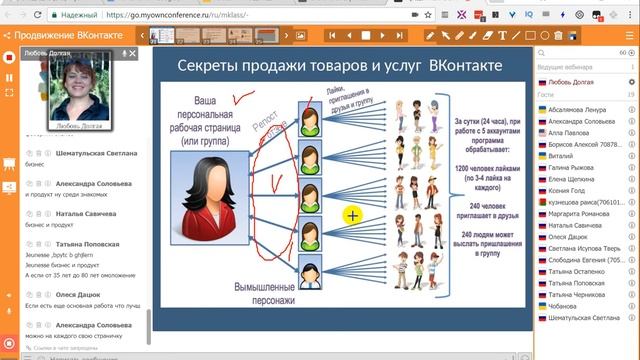This screenshot has width=640, height=360.
Task: Open slide thumbnail 25
Action: point(267,36)
